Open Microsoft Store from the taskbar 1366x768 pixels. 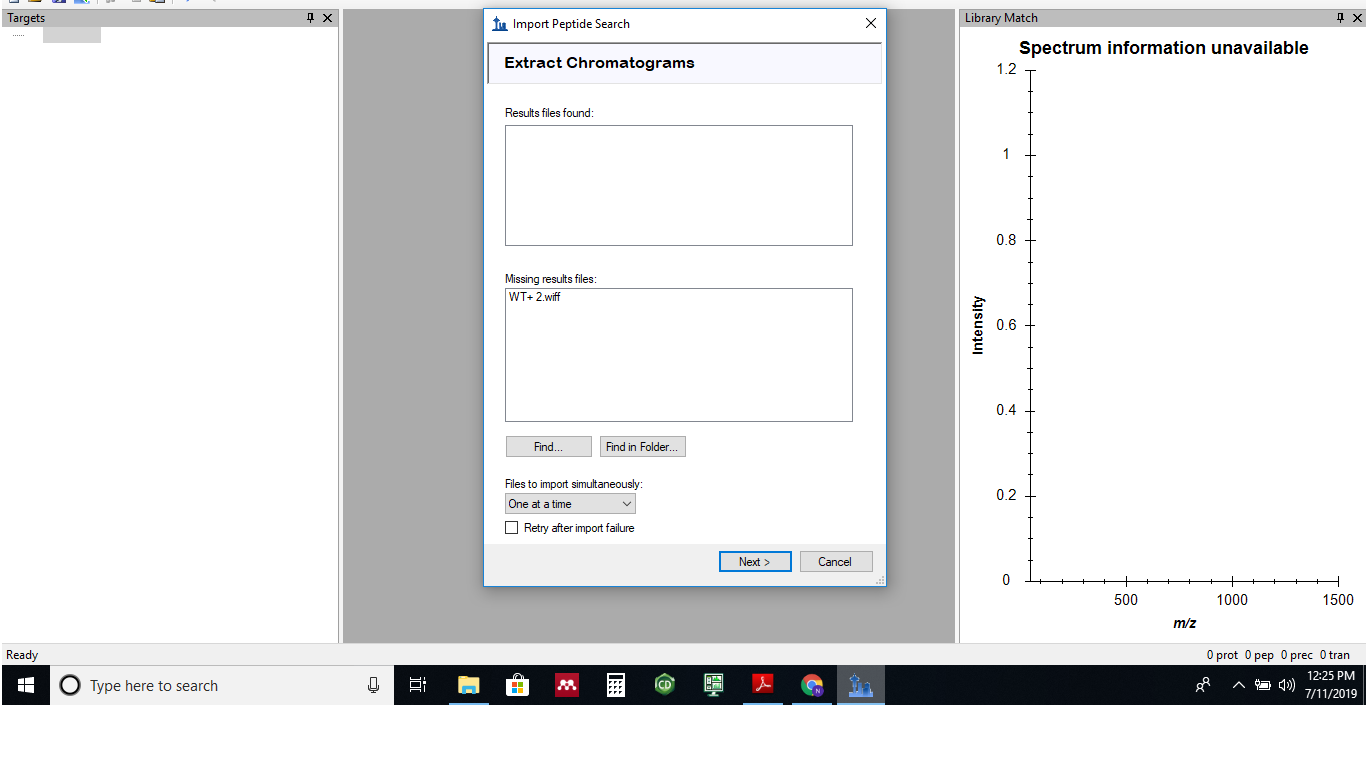pos(518,685)
